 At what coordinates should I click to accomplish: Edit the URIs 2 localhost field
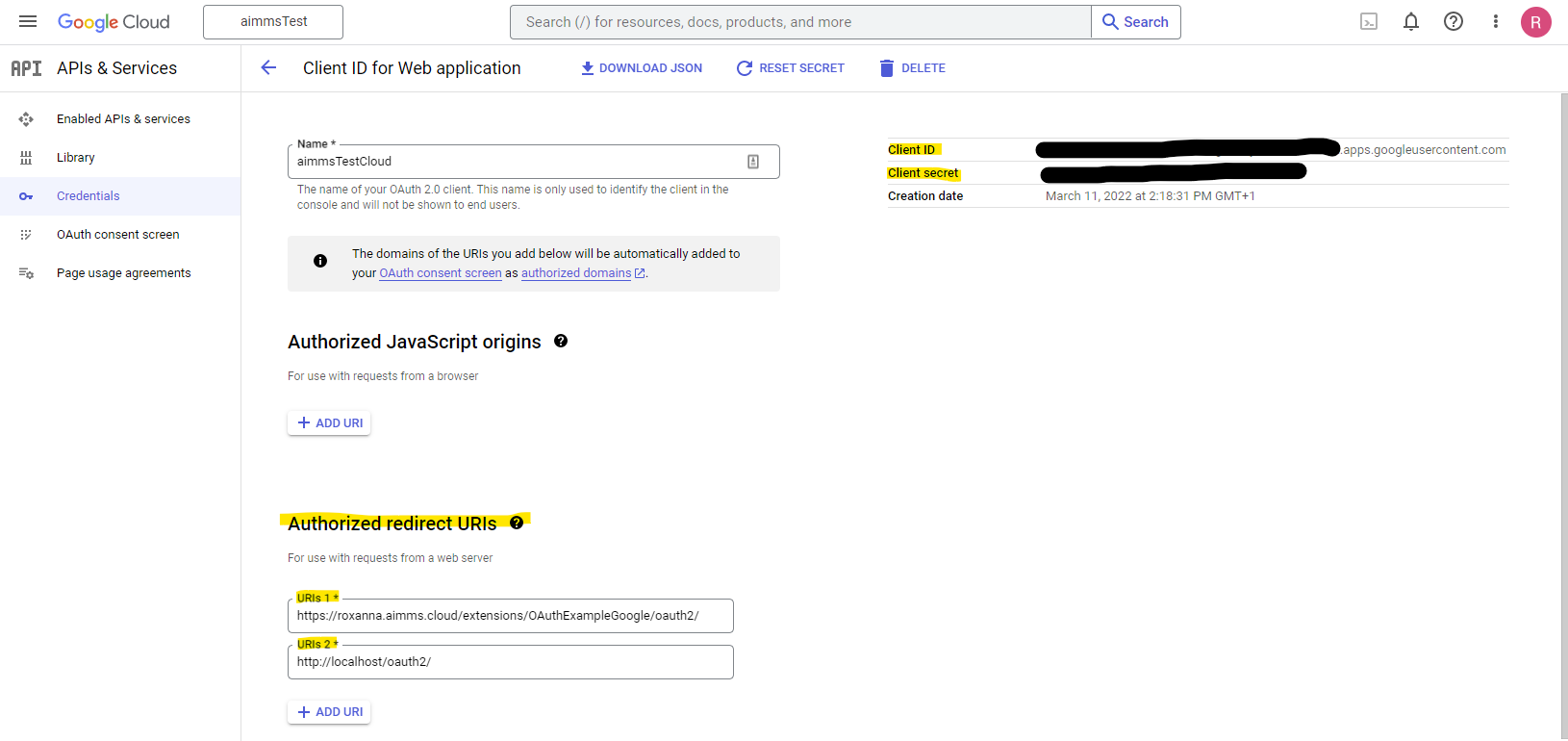tap(510, 662)
